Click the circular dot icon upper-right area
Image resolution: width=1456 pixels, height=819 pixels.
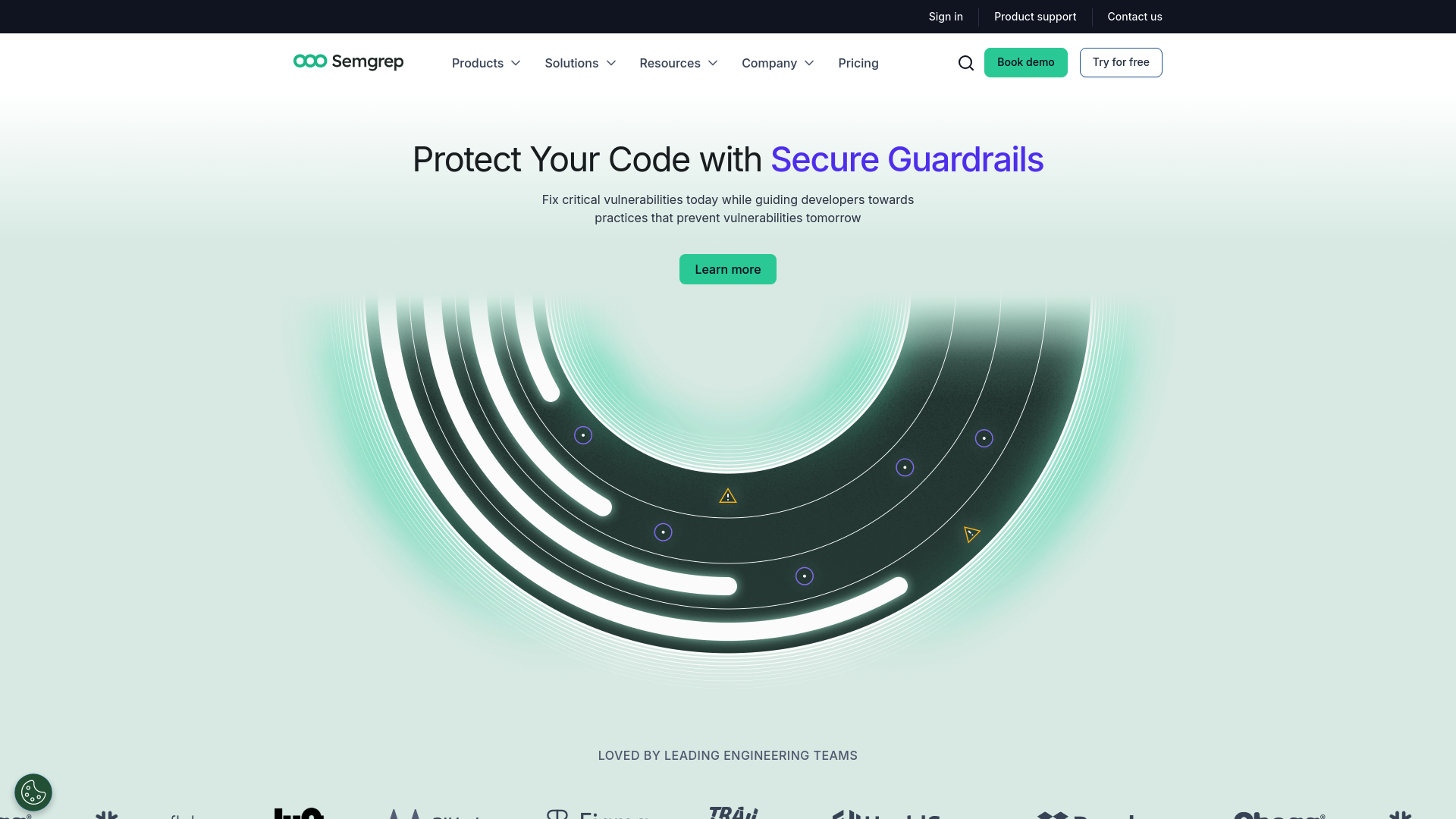[984, 438]
